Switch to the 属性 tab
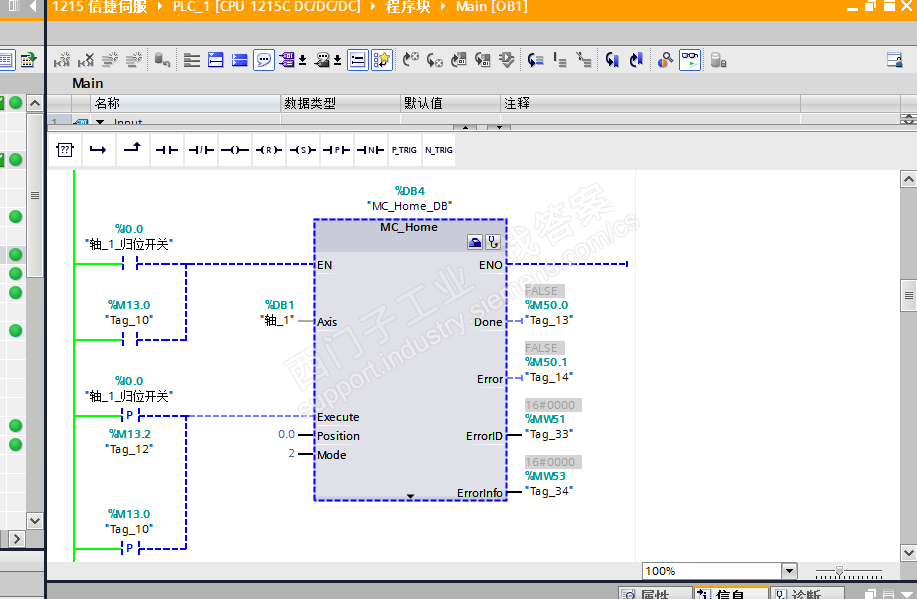Image resolution: width=917 pixels, height=599 pixels. 655,593
